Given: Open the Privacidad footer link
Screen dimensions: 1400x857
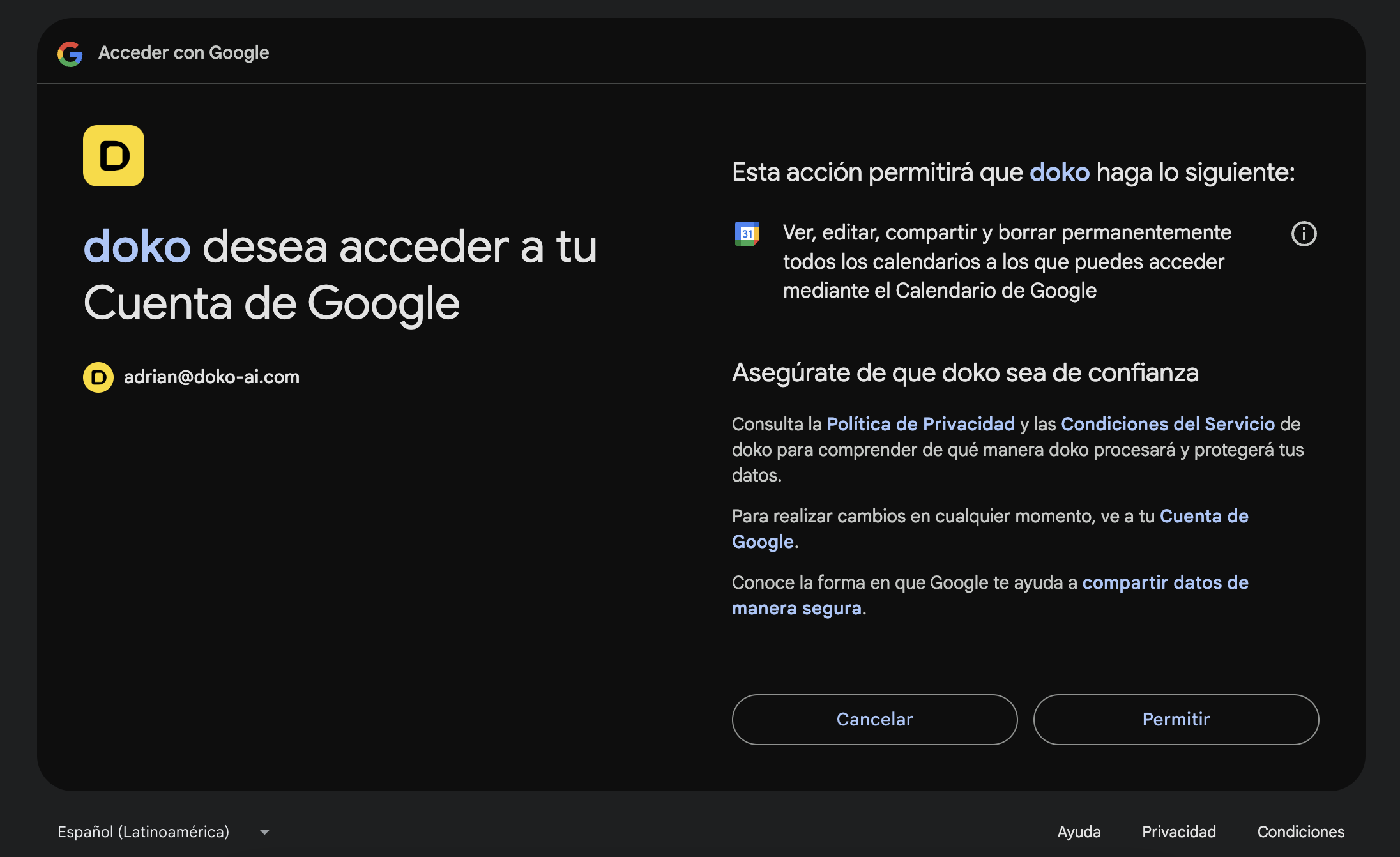Looking at the screenshot, I should click(x=1178, y=831).
